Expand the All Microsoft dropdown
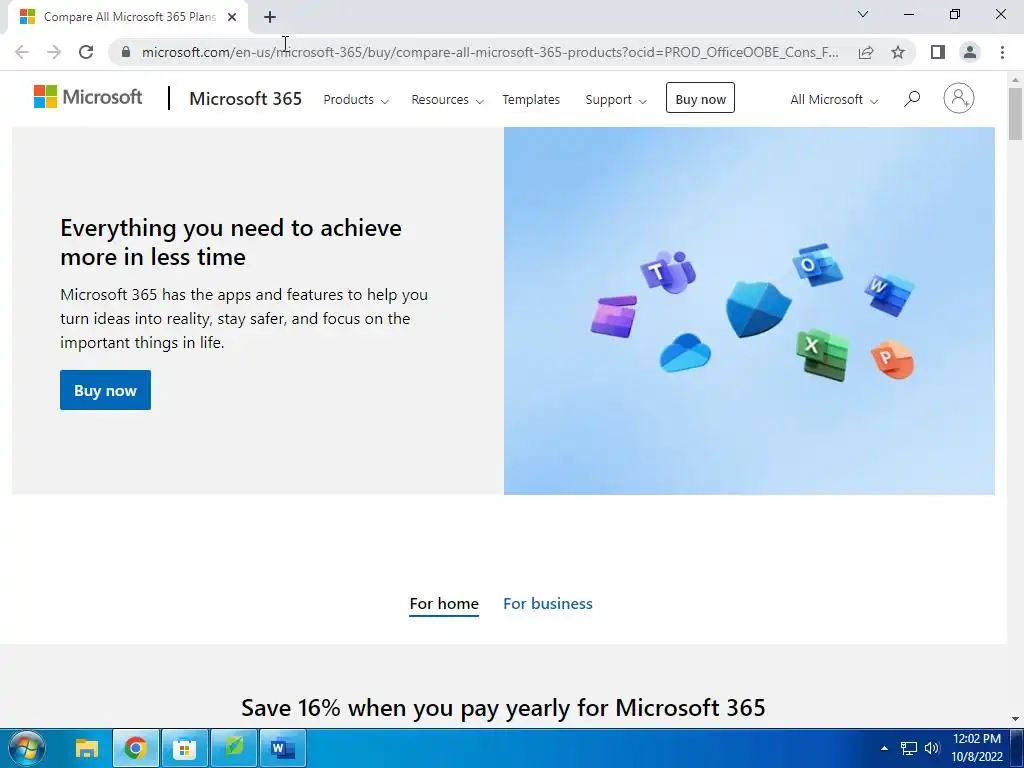The width and height of the screenshot is (1024, 768). [x=834, y=100]
